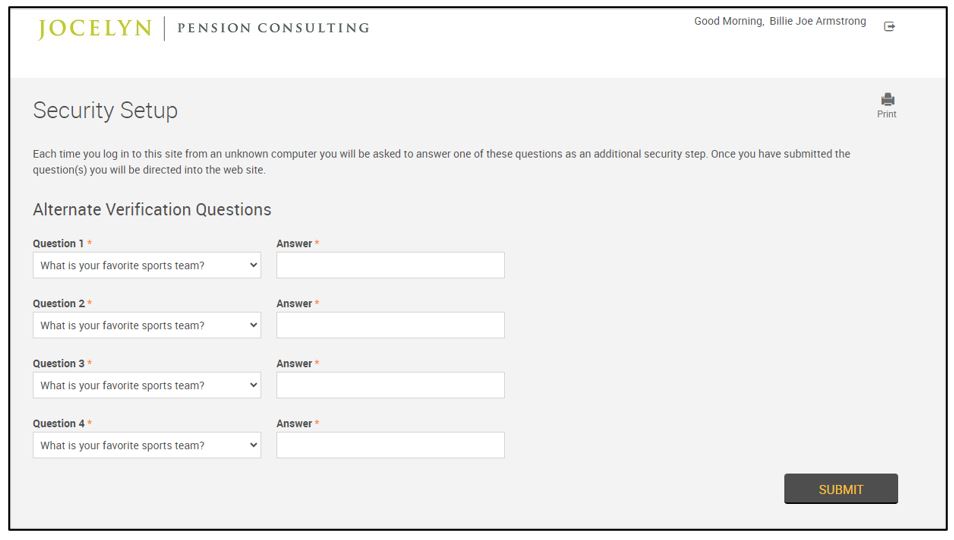Expand the Question 2 dropdown list
954x540 pixels.
tap(146, 326)
